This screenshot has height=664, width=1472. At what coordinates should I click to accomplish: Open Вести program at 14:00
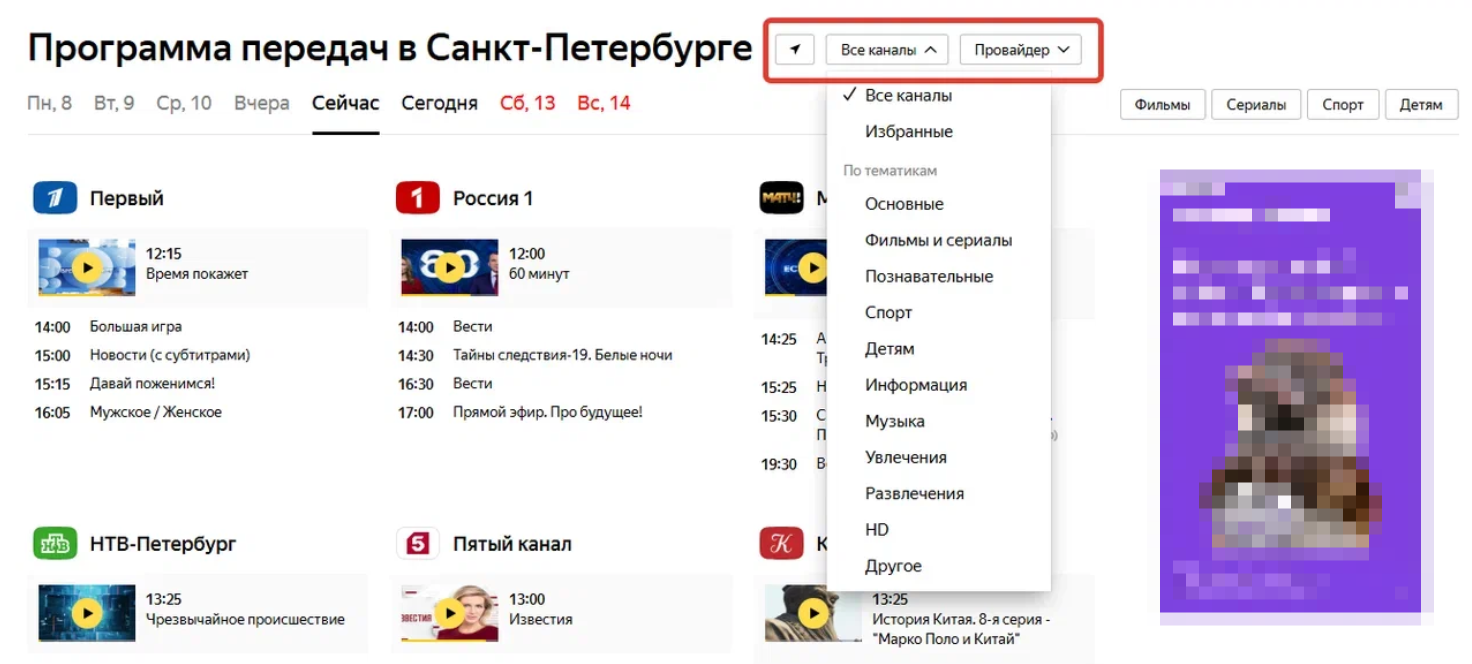tap(472, 327)
